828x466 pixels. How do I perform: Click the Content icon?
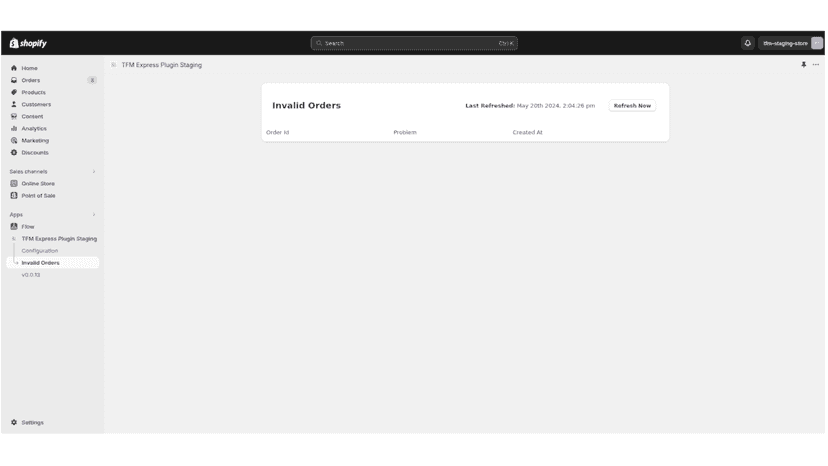point(14,116)
